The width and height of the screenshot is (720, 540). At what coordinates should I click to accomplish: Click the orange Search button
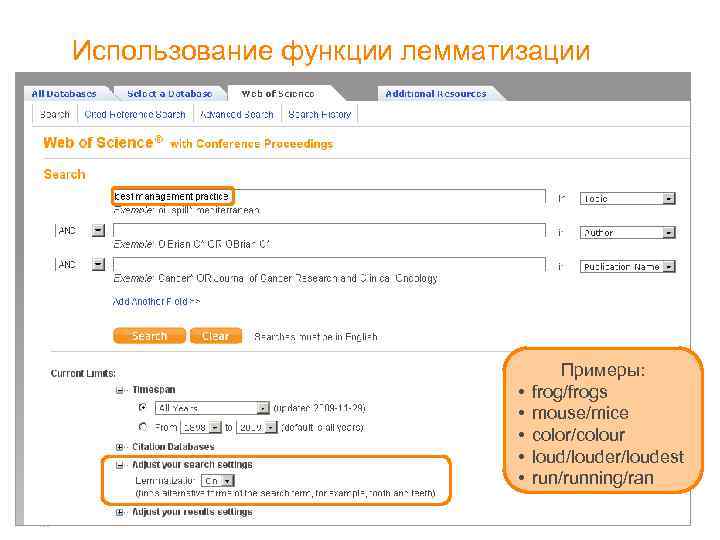click(149, 336)
